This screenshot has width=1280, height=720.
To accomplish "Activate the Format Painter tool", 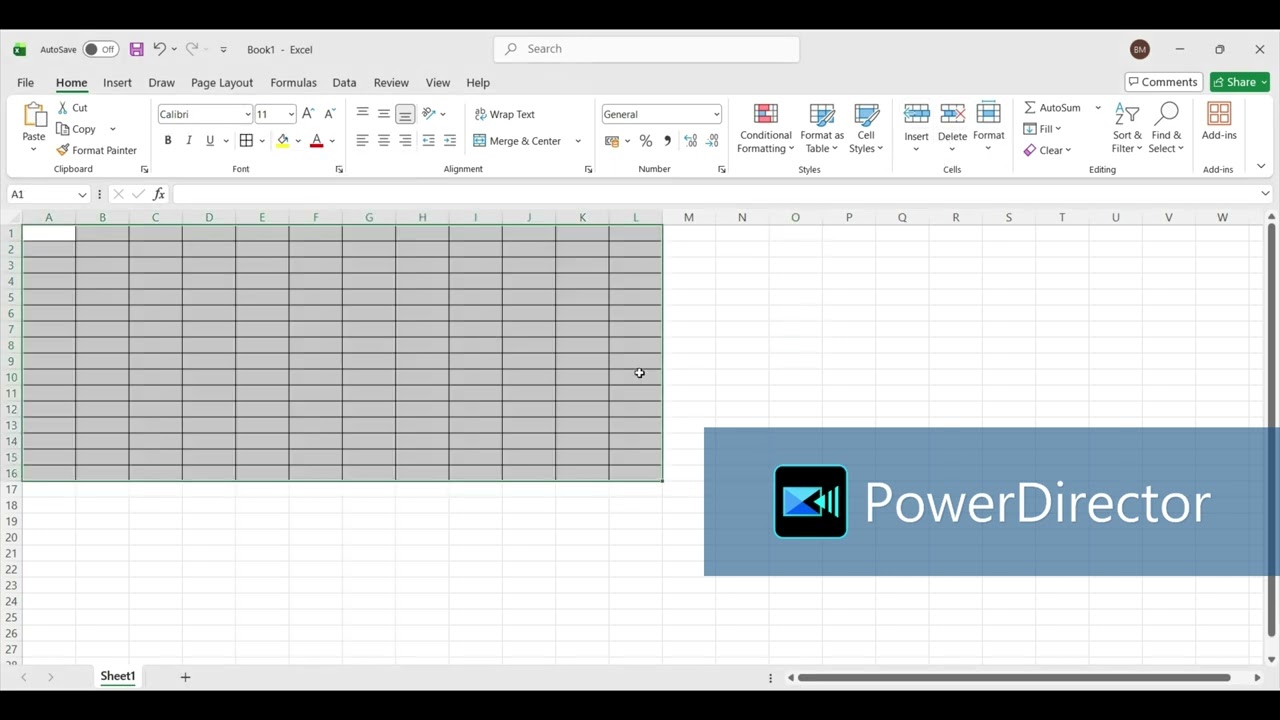I will tap(97, 150).
